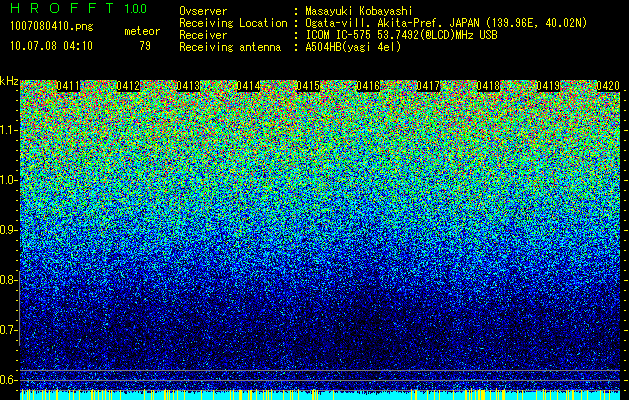This screenshot has height=400, width=629.
Task: Select the 0417 time label
Action: point(428,86)
